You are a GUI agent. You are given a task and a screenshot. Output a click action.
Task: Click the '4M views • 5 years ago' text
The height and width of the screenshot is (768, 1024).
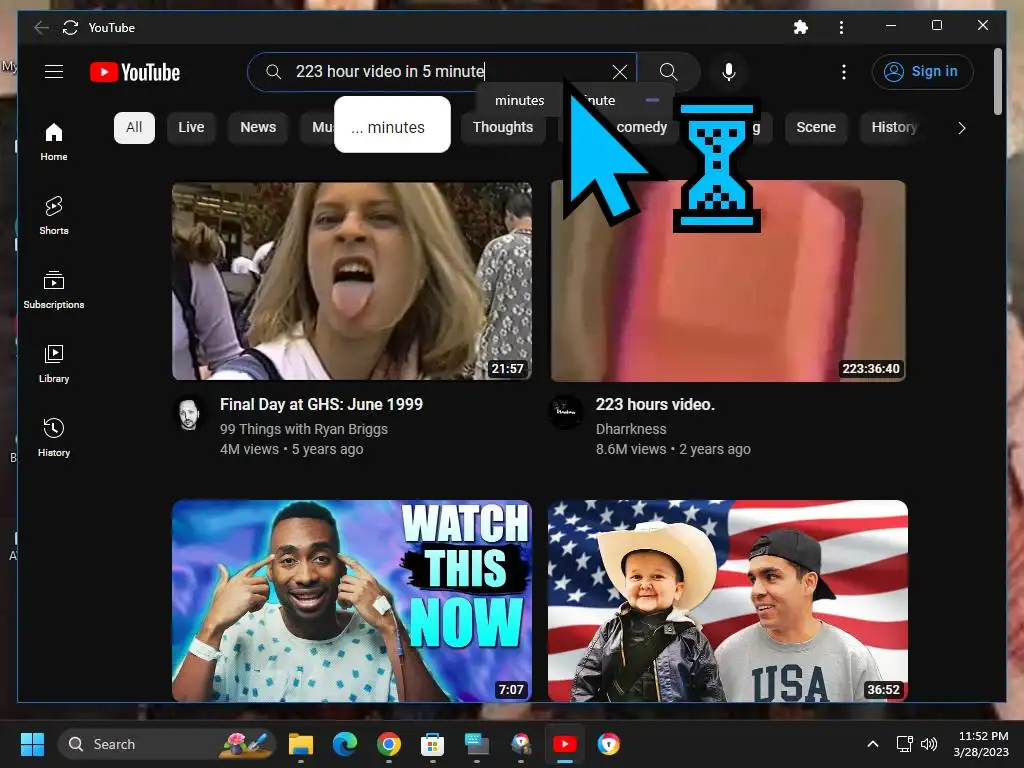tap(291, 449)
